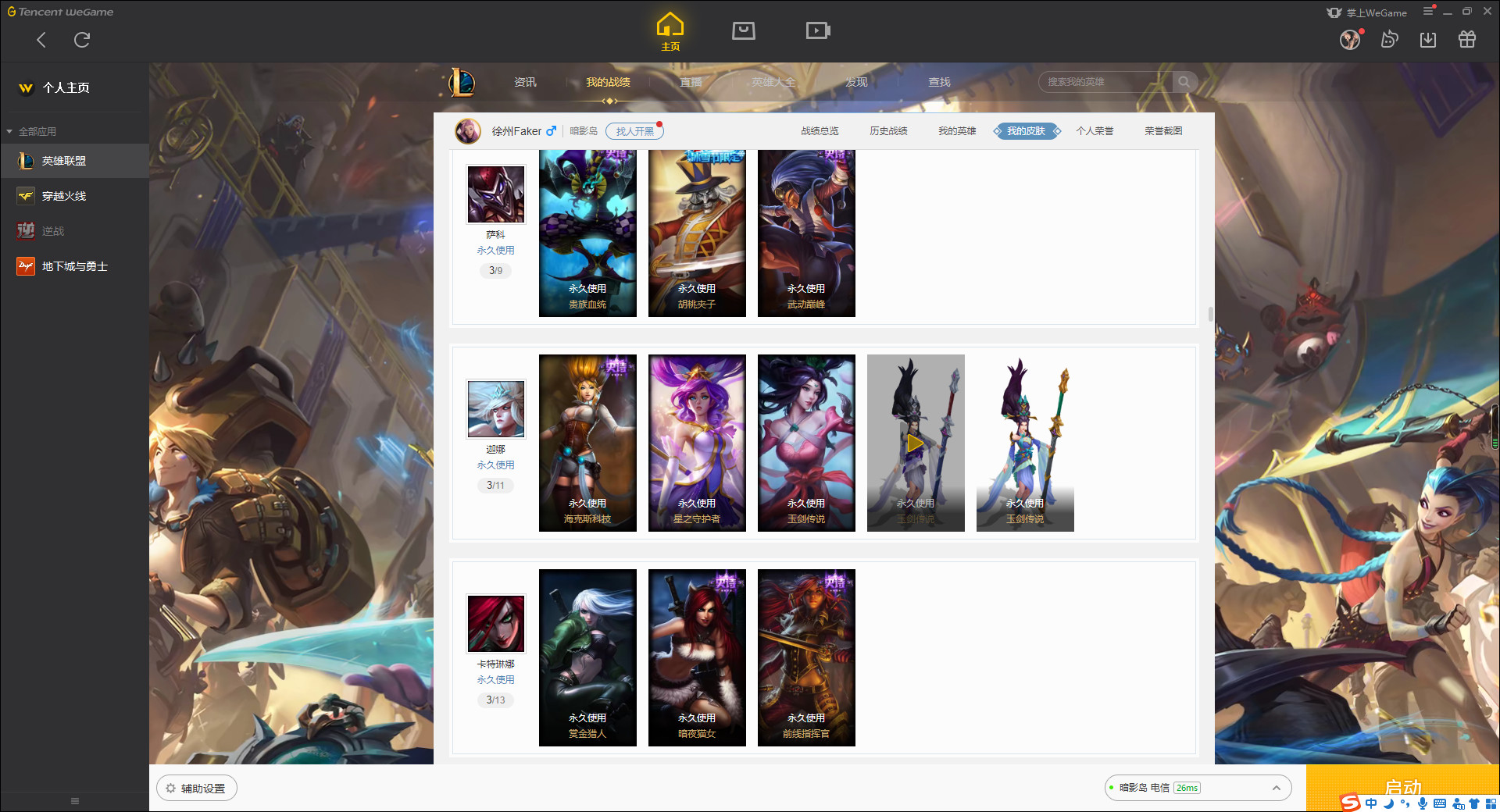The image size is (1500, 812).
Task: Play the 玉剑传说 skin video preview
Action: [915, 443]
